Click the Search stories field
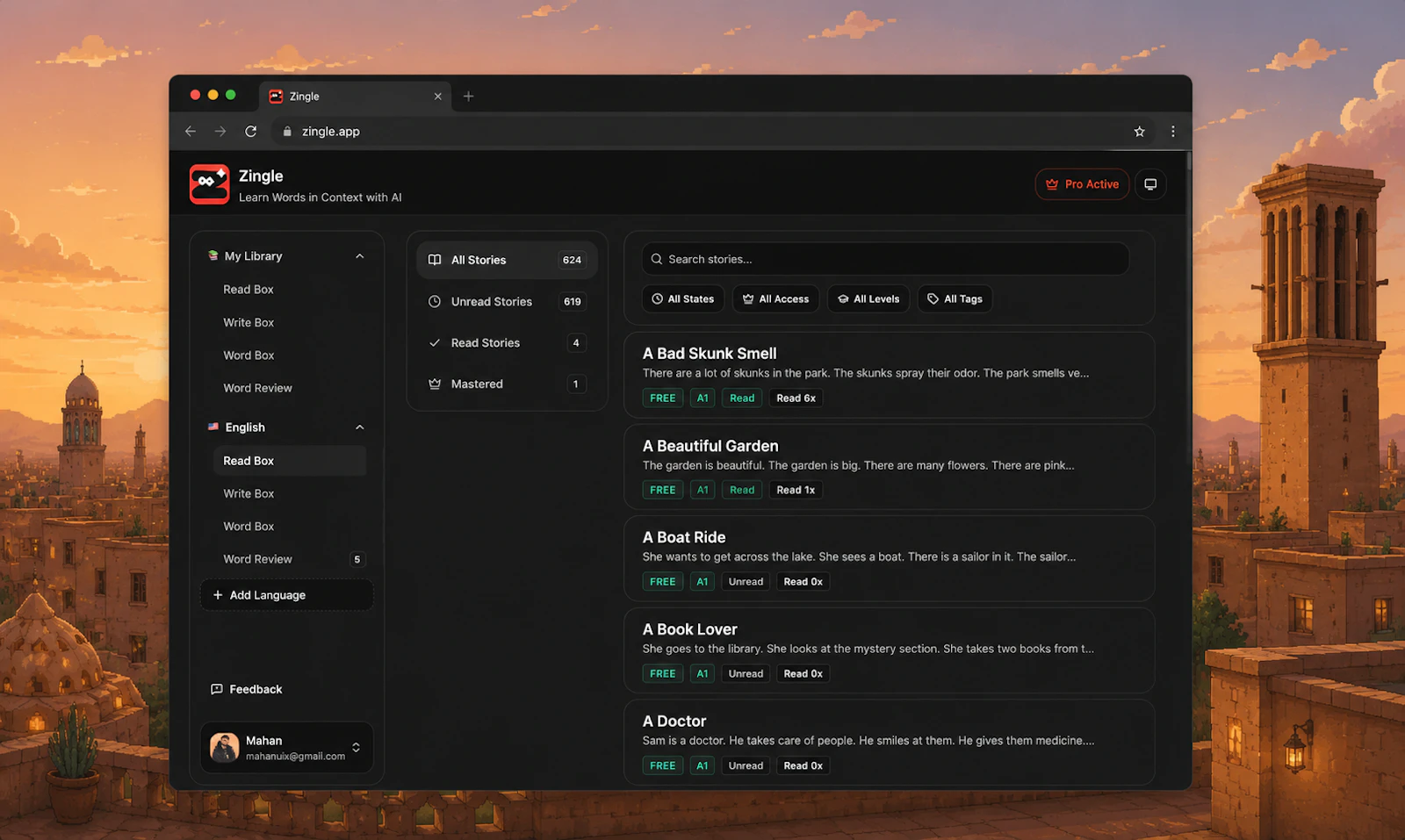Screen dimensions: 1405x840 tap(885, 259)
